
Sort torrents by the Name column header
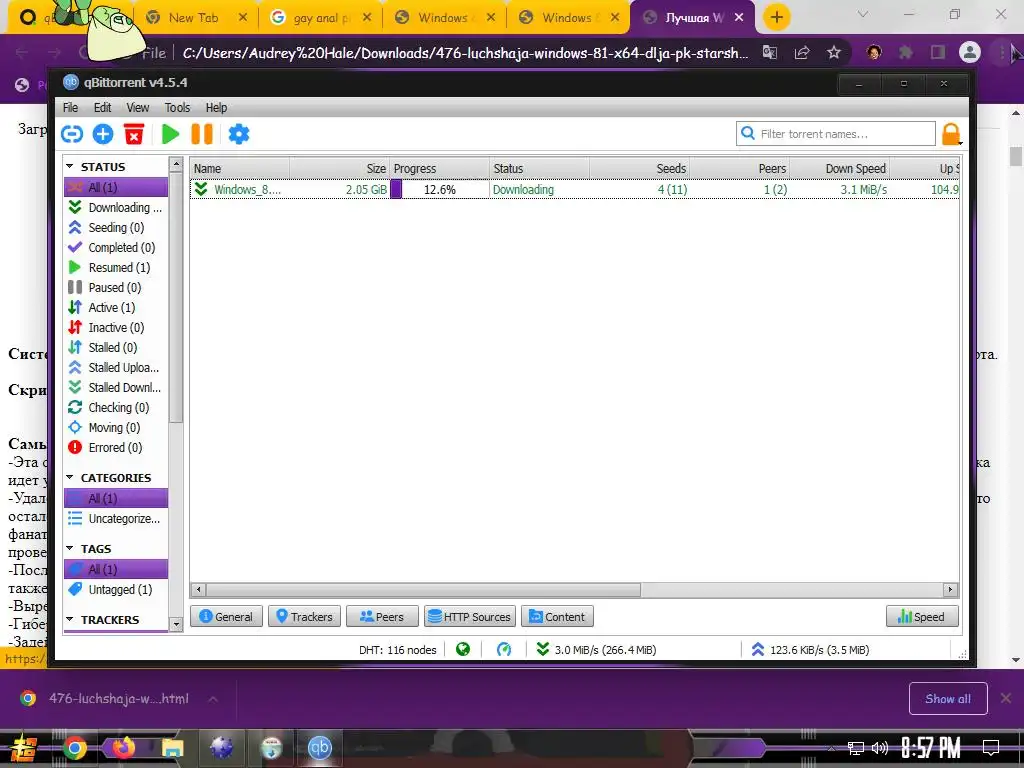pos(240,168)
